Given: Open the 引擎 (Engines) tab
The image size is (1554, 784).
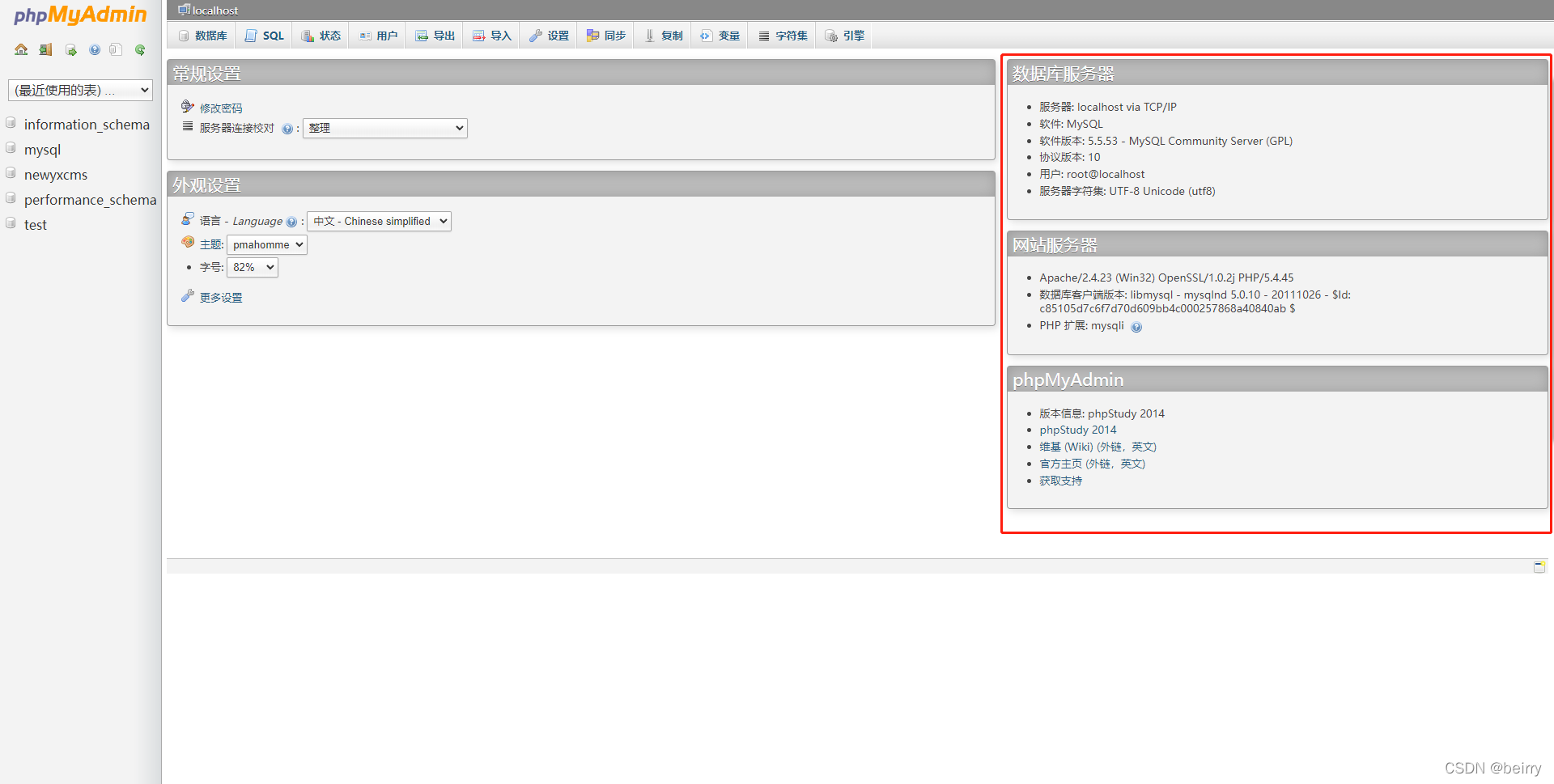Looking at the screenshot, I should (844, 36).
